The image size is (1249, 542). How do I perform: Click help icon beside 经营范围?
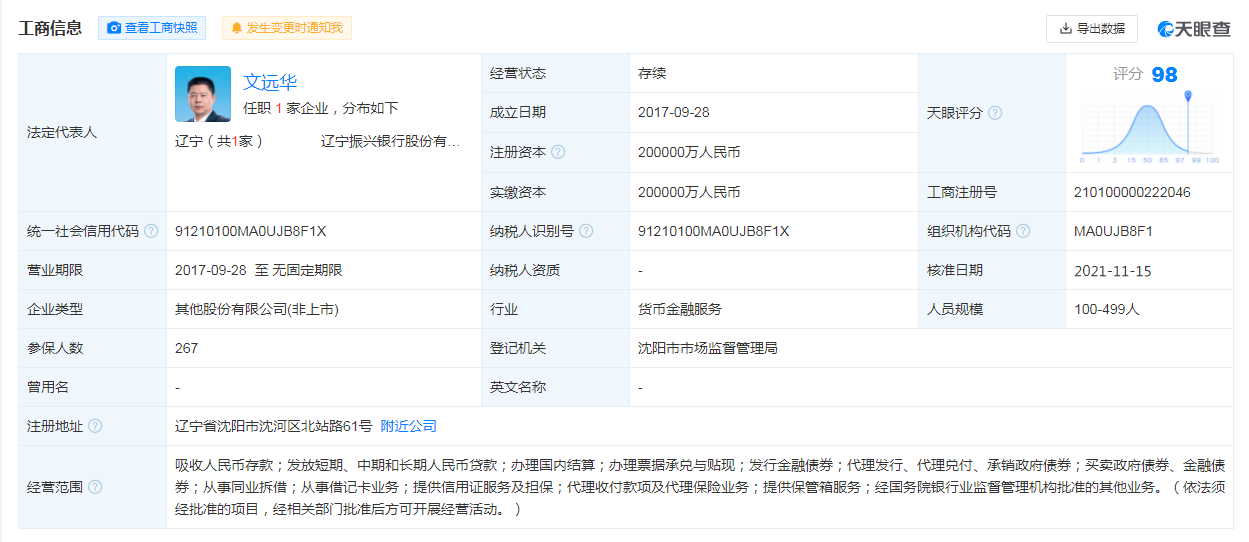95,487
